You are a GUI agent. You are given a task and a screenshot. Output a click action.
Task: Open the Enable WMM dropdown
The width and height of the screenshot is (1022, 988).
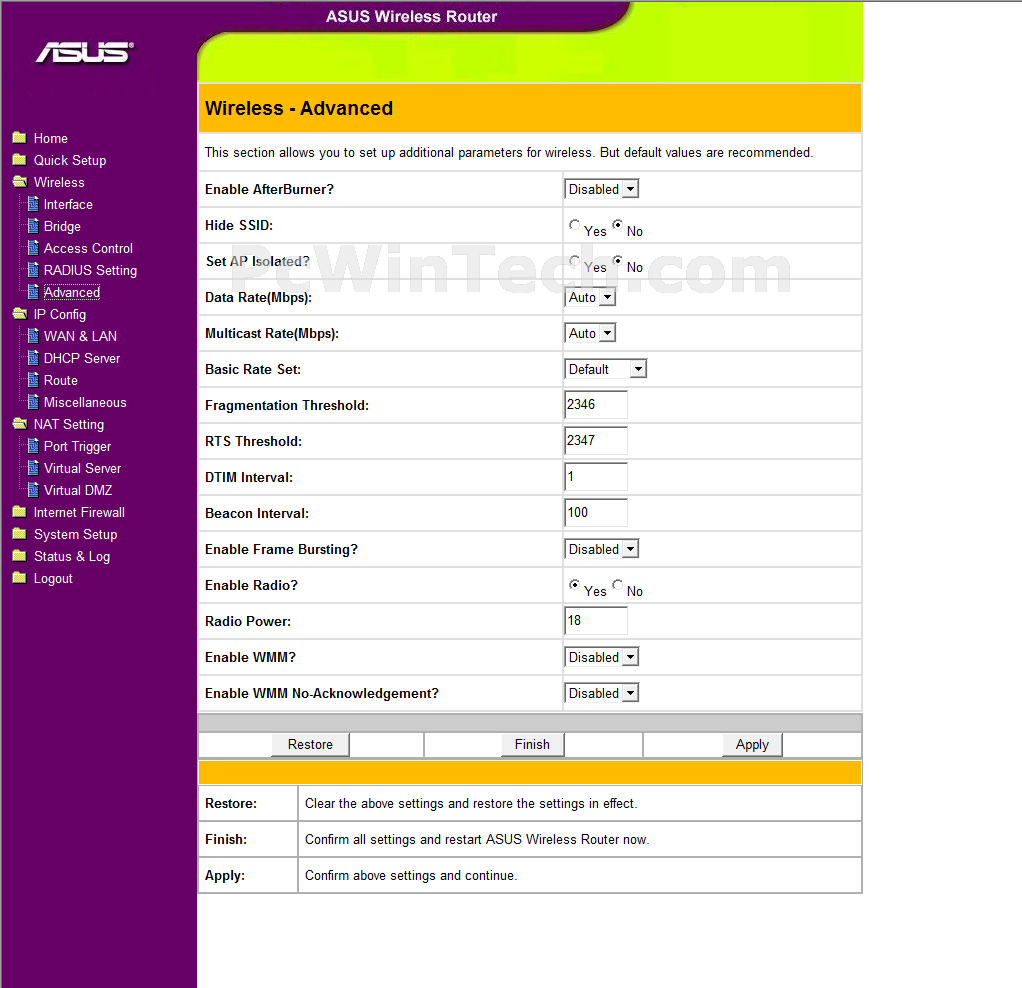tap(602, 657)
